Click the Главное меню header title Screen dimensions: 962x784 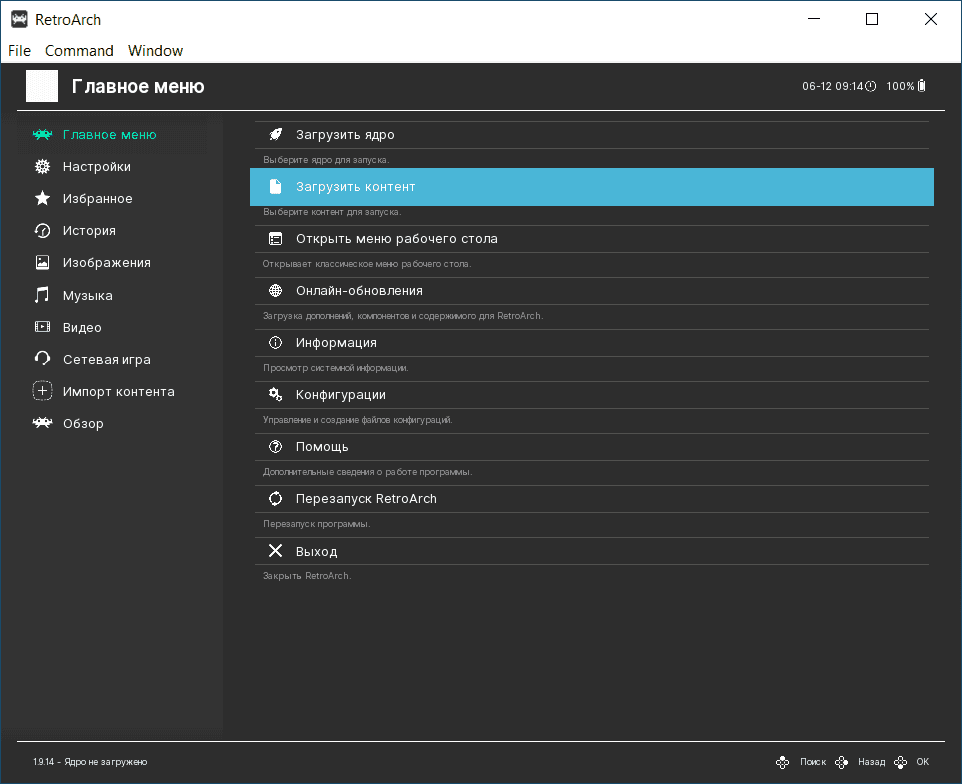pyautogui.click(x=138, y=86)
